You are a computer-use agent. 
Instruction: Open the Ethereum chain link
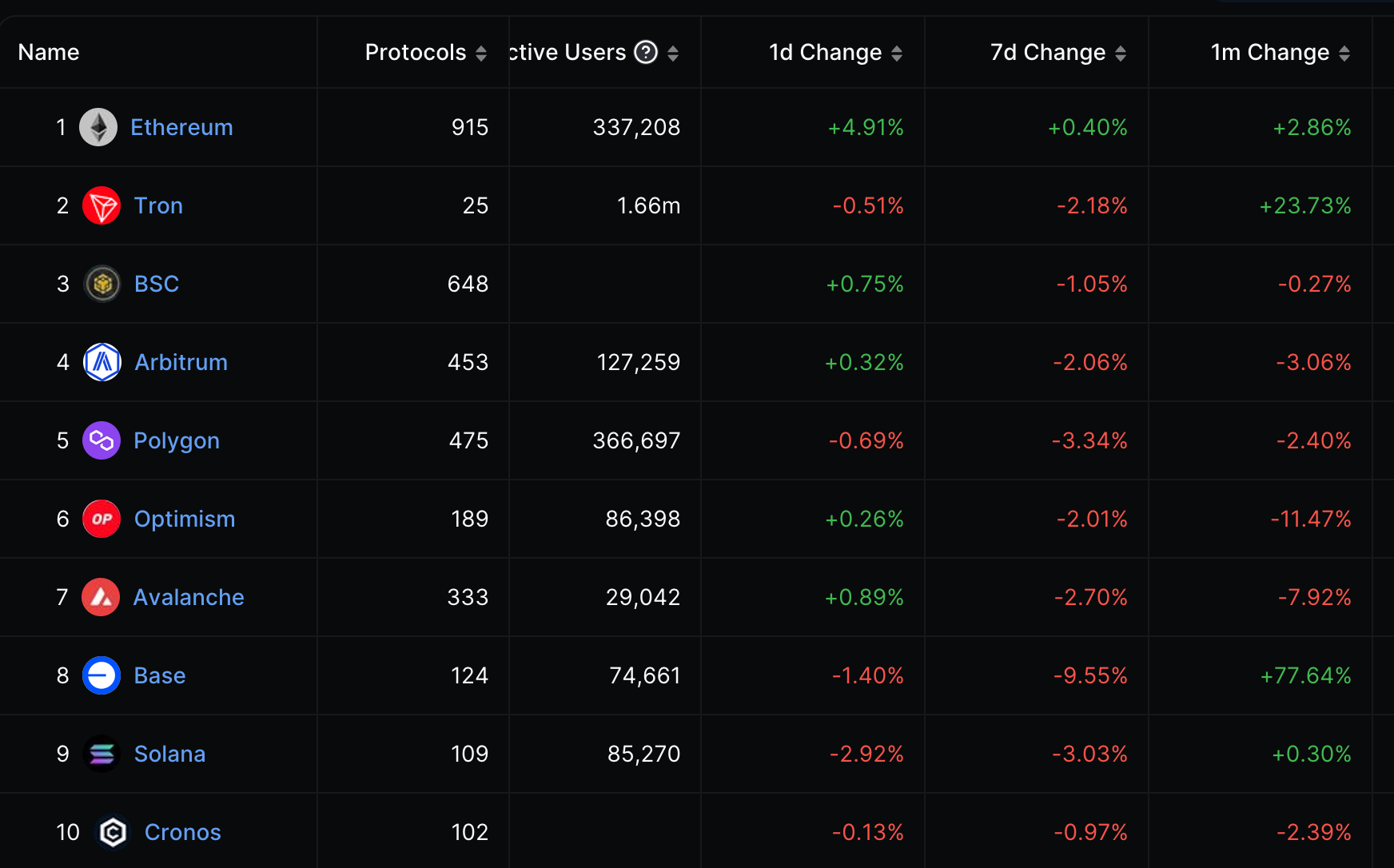pos(181,127)
